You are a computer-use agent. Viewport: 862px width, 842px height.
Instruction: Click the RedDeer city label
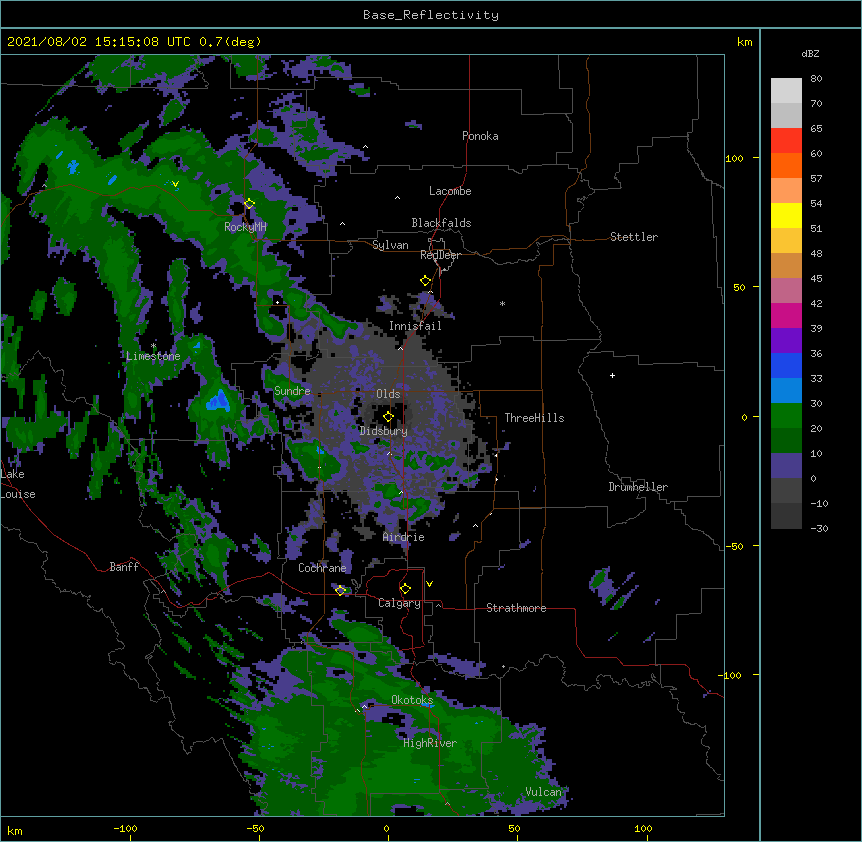pyautogui.click(x=440, y=255)
